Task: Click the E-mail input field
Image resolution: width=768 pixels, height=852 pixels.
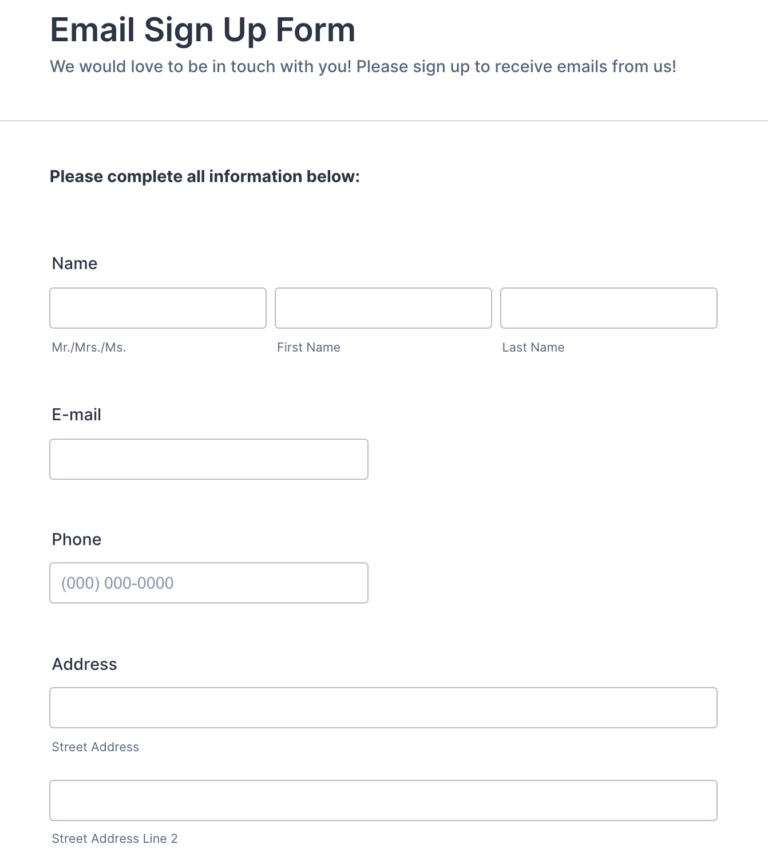Action: (208, 458)
